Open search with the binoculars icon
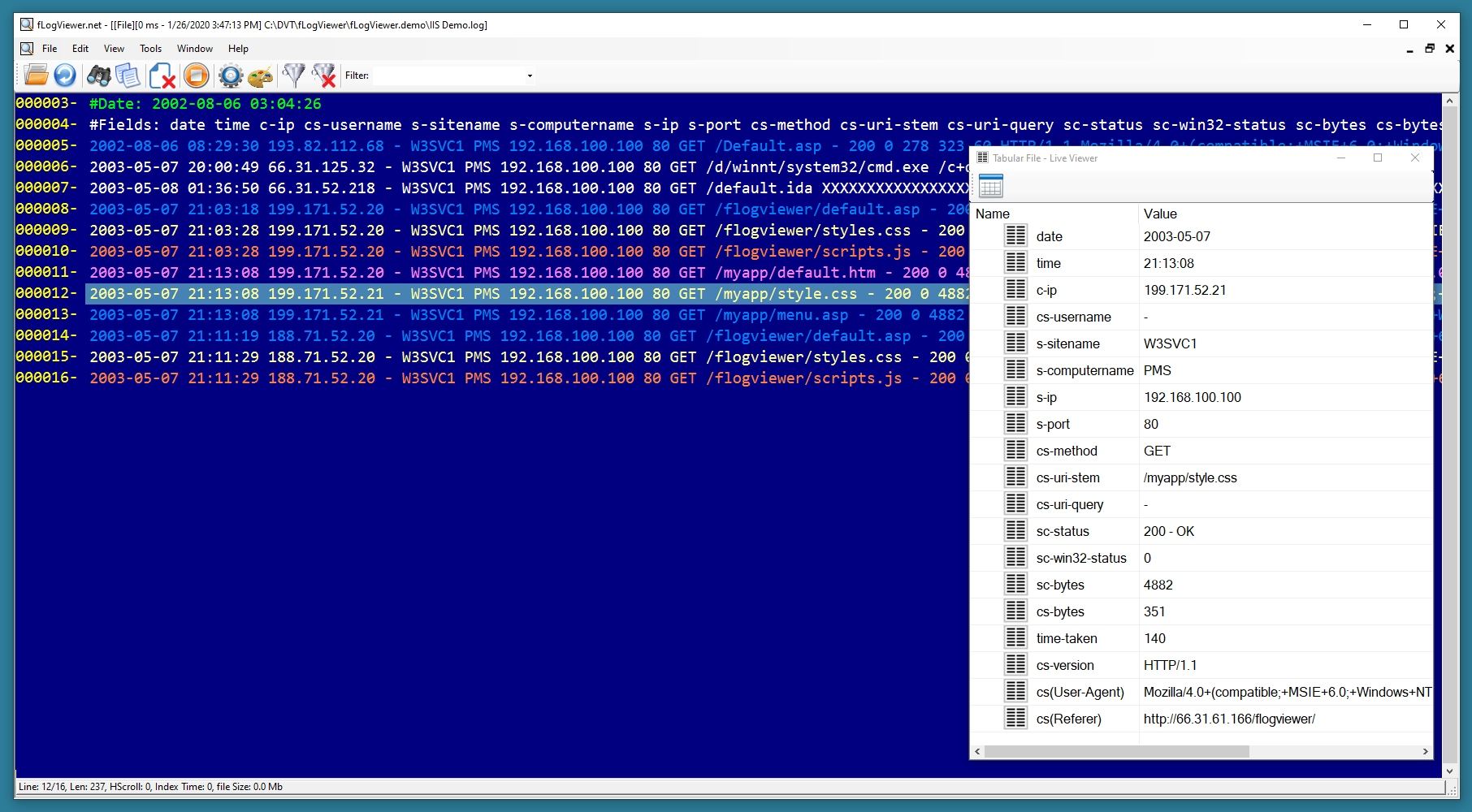1472x812 pixels. (x=99, y=75)
